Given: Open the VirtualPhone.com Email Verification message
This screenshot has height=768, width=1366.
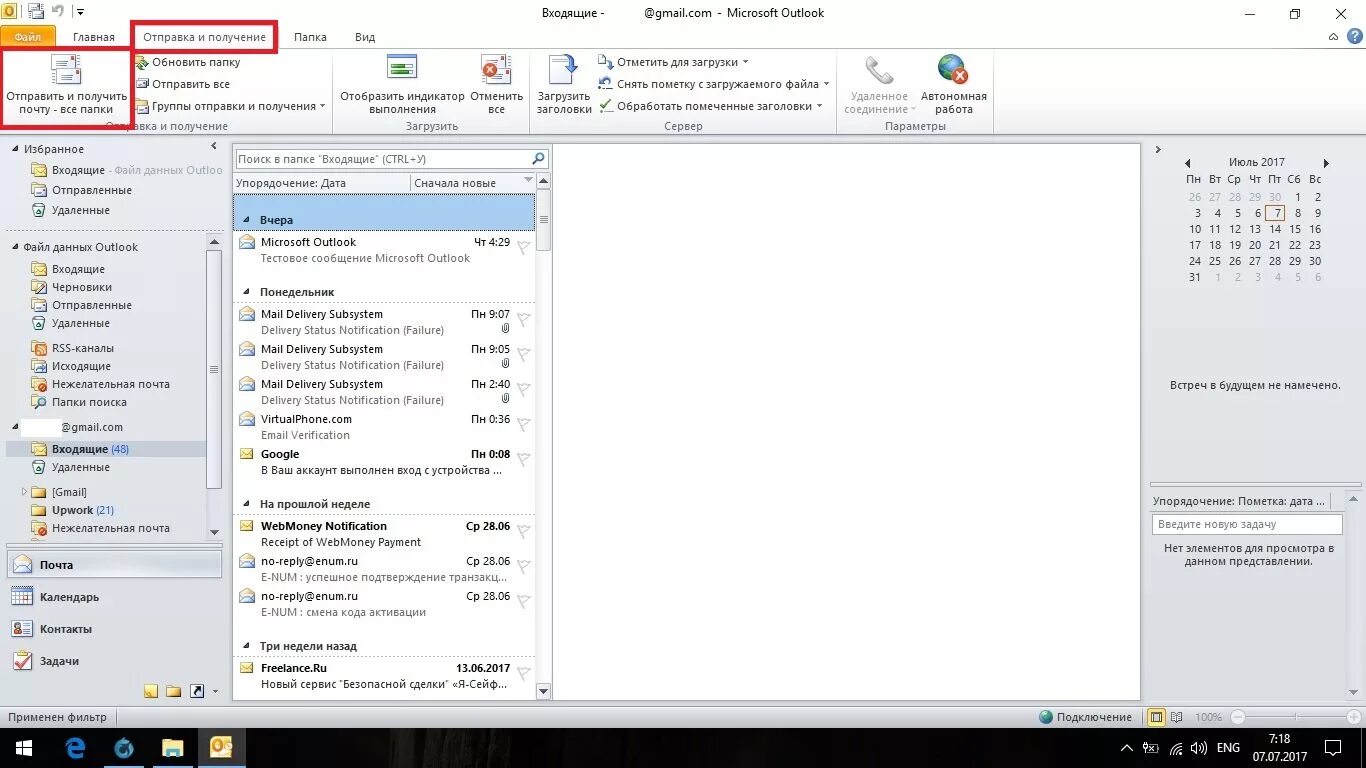Looking at the screenshot, I should click(x=384, y=427).
